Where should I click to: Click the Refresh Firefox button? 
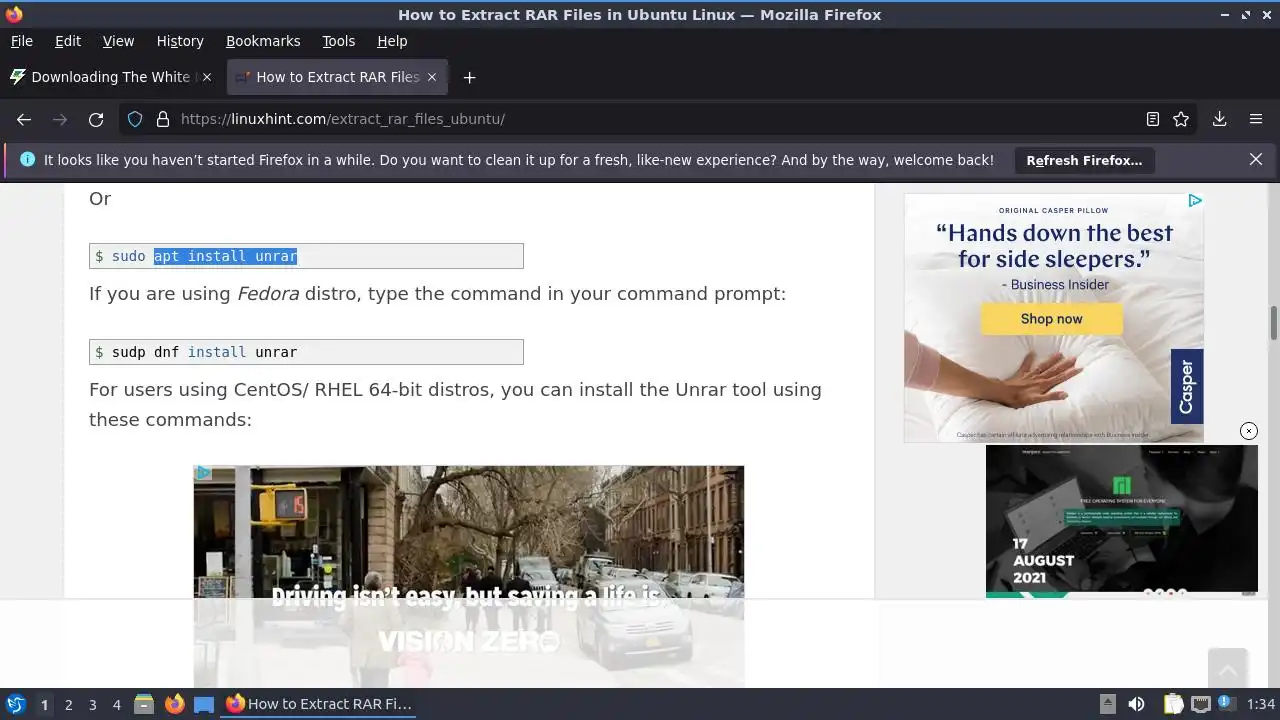pos(1084,160)
